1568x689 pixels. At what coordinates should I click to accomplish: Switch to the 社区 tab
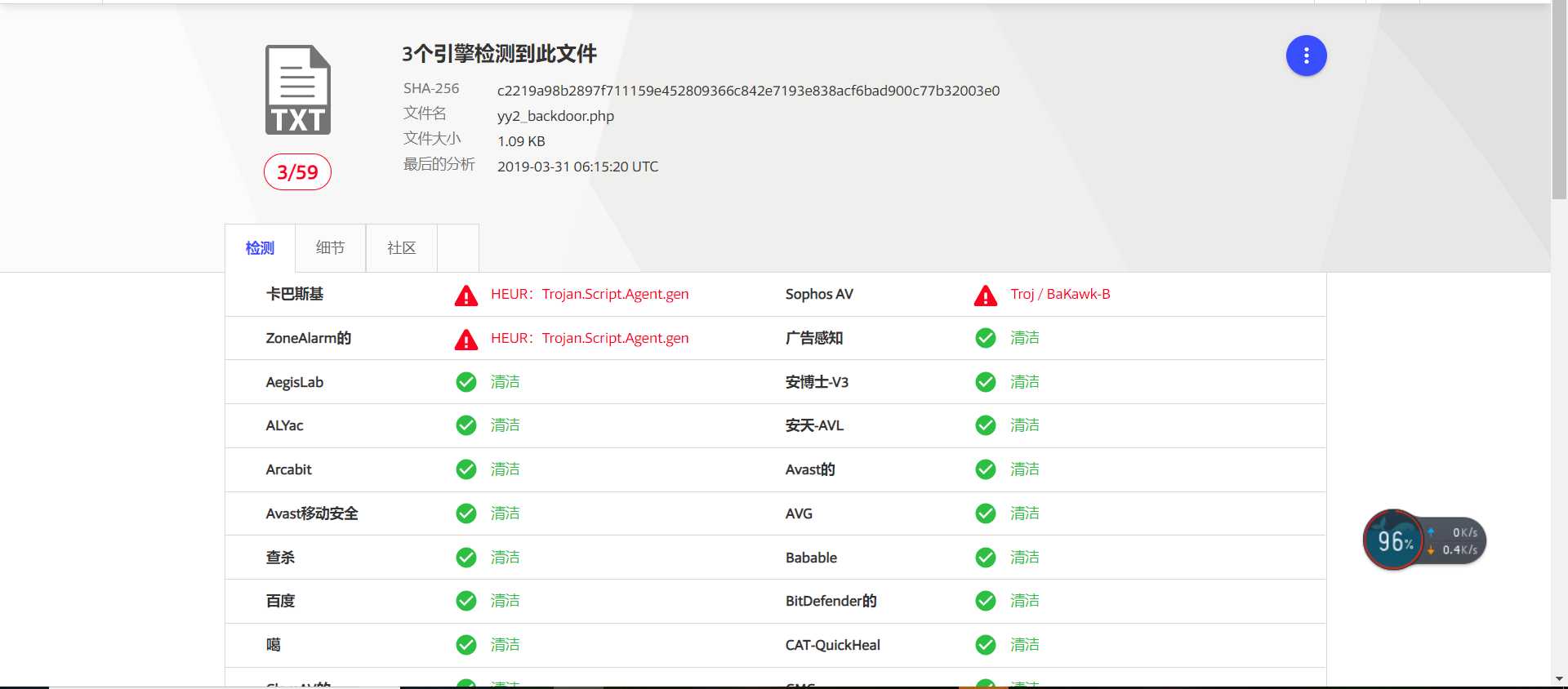pos(401,247)
